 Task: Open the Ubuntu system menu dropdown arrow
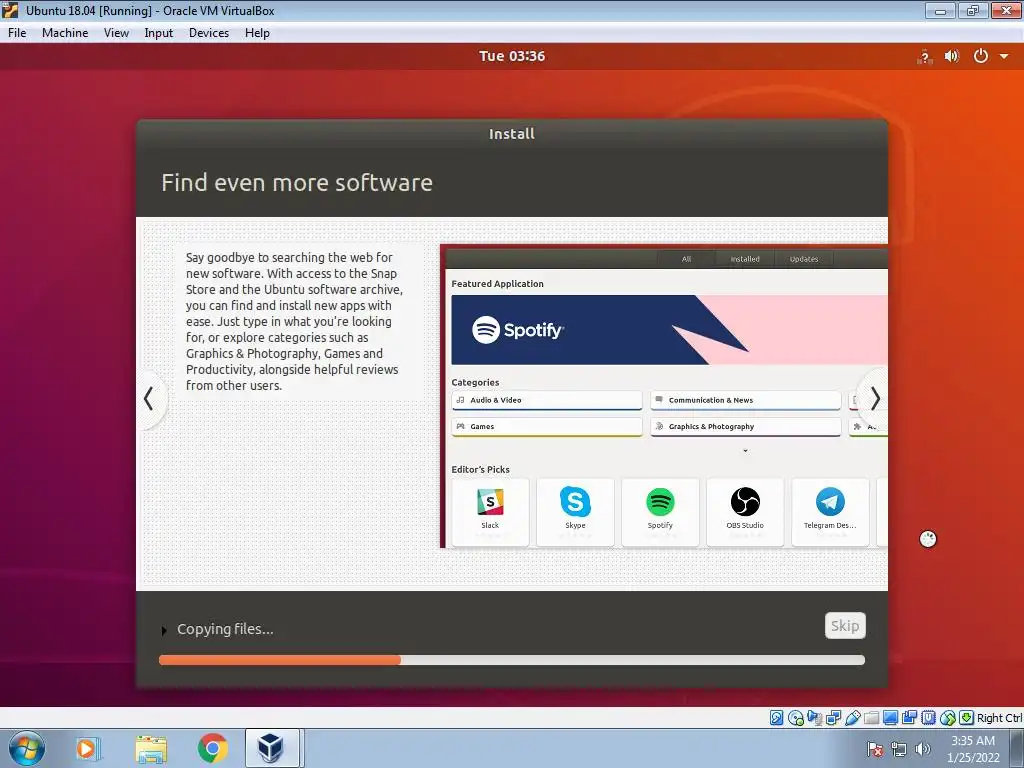coord(1004,57)
